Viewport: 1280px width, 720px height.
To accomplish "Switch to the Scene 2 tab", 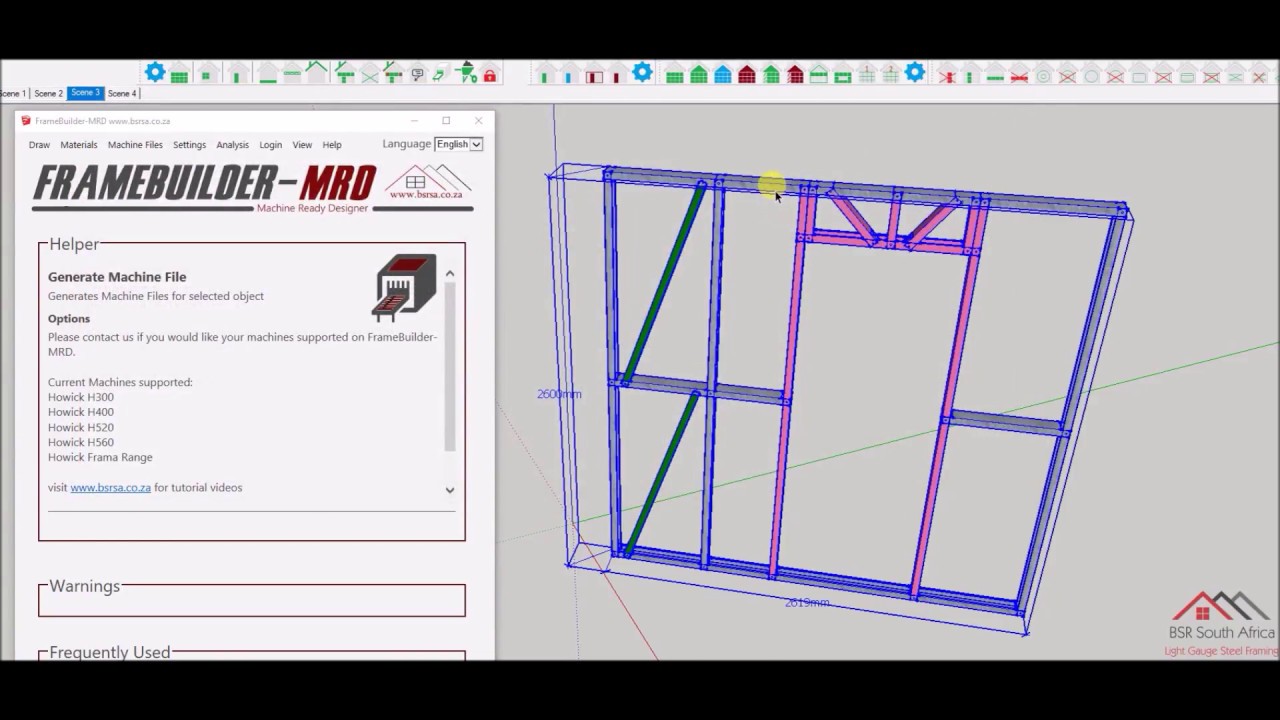I will coord(48,93).
